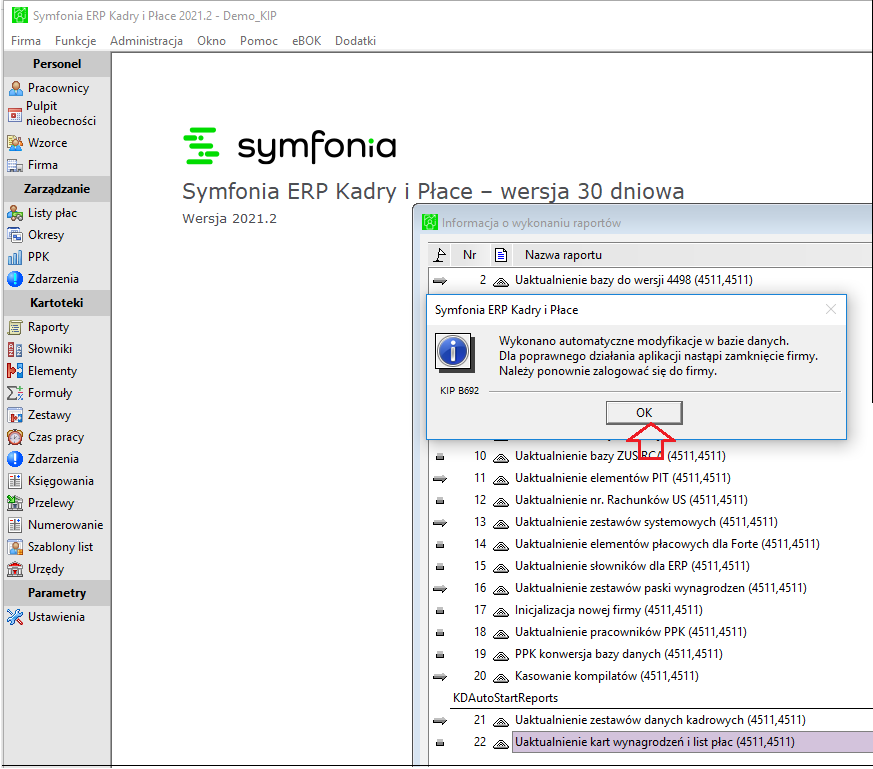Screen dimensions: 873x769
Task: Open Numerowanie in the sidebar
Action: (x=57, y=525)
